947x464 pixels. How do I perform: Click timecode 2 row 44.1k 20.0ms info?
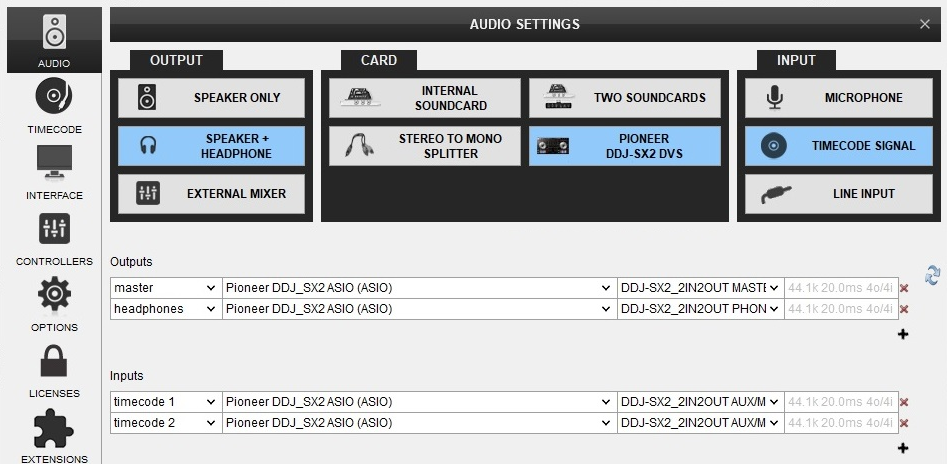pyautogui.click(x=840, y=424)
